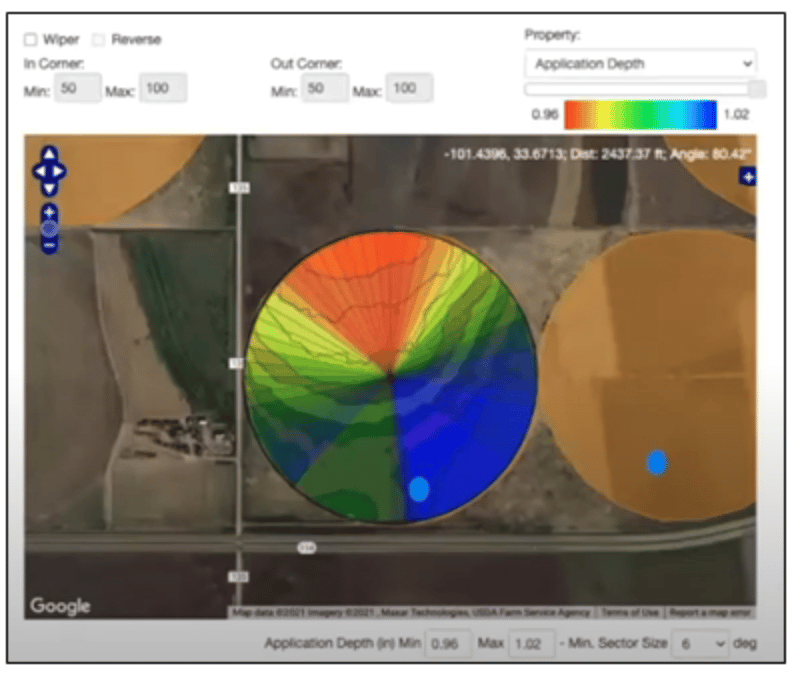Screen dimensions: 796x674
Task: Enable the Wiper checkbox
Action: tap(31, 40)
